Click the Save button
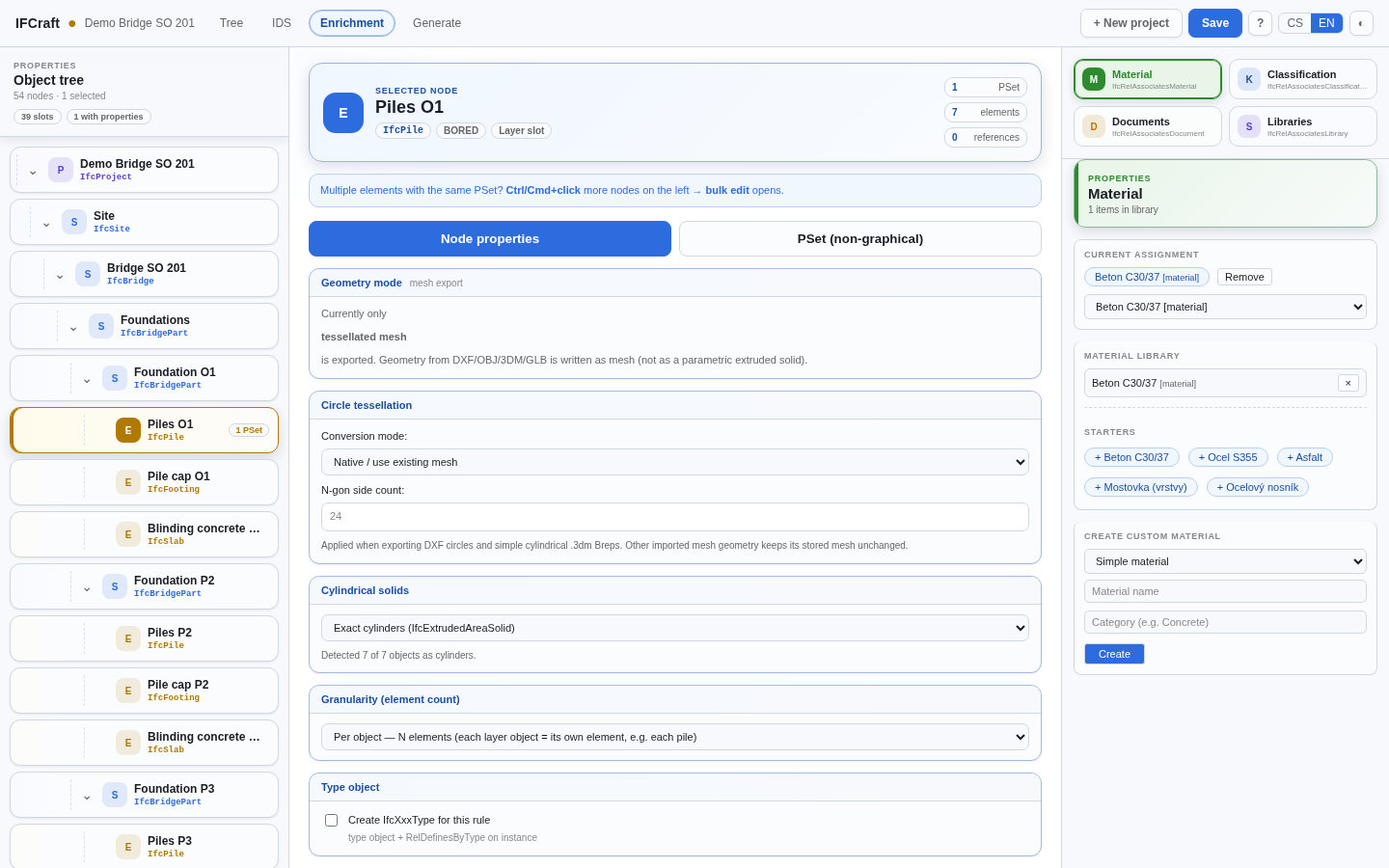The width and height of the screenshot is (1389, 868). pos(1215,23)
